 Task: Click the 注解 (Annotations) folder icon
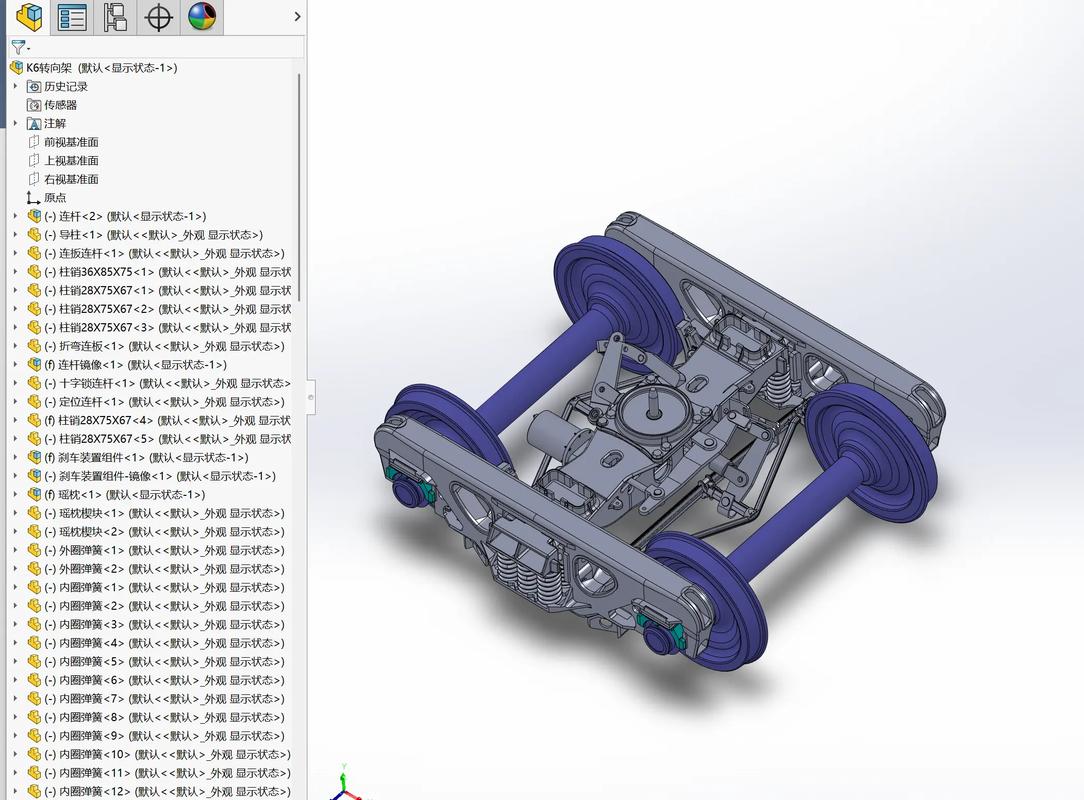(34, 123)
